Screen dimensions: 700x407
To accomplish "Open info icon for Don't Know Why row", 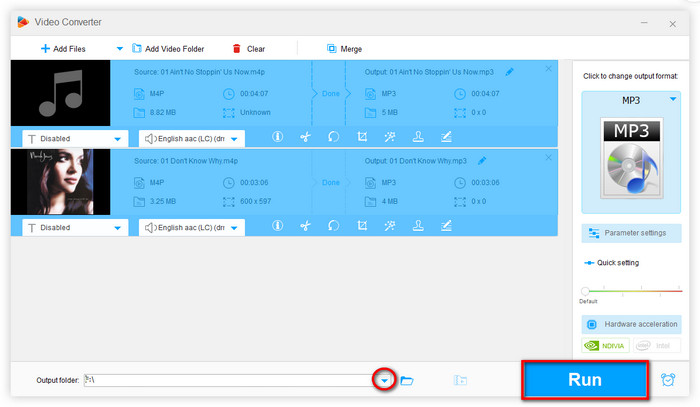I will pos(277,225).
